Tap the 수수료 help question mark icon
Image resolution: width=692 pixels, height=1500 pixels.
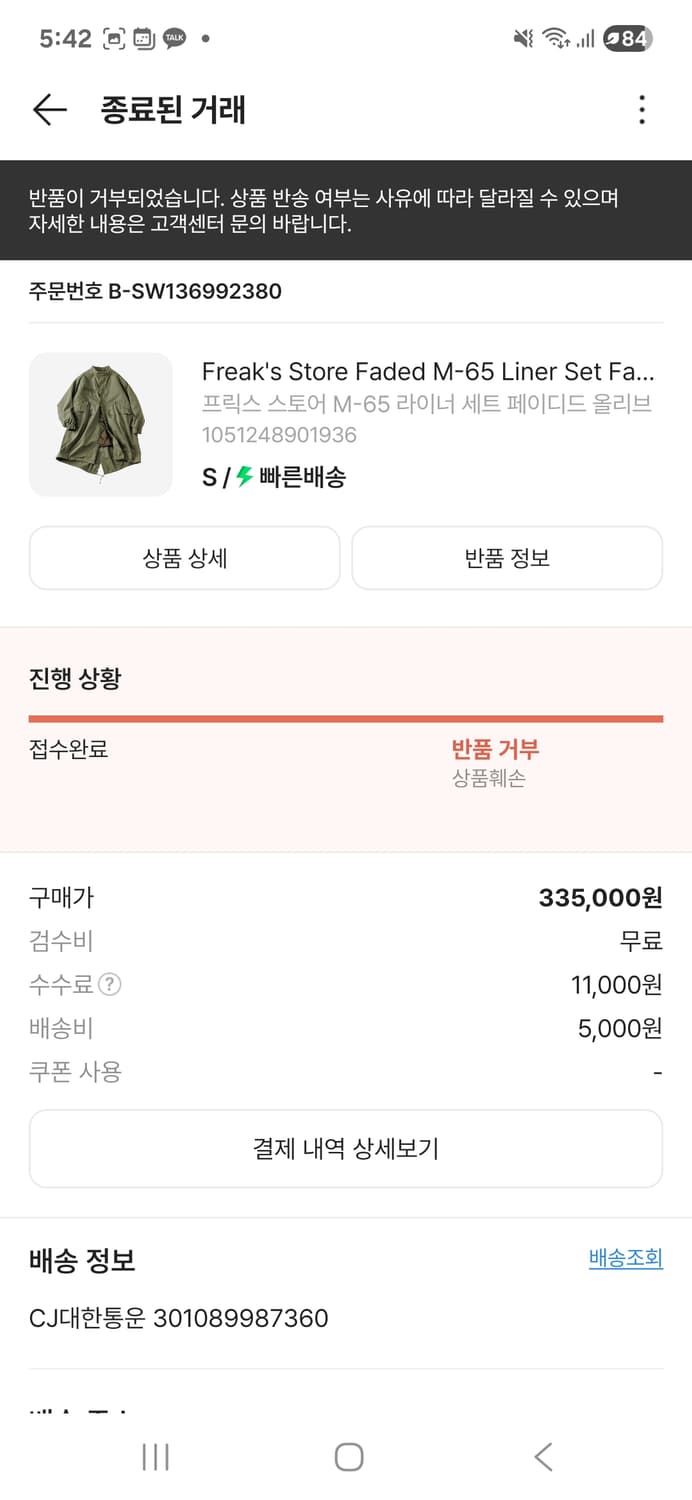pyautogui.click(x=110, y=985)
